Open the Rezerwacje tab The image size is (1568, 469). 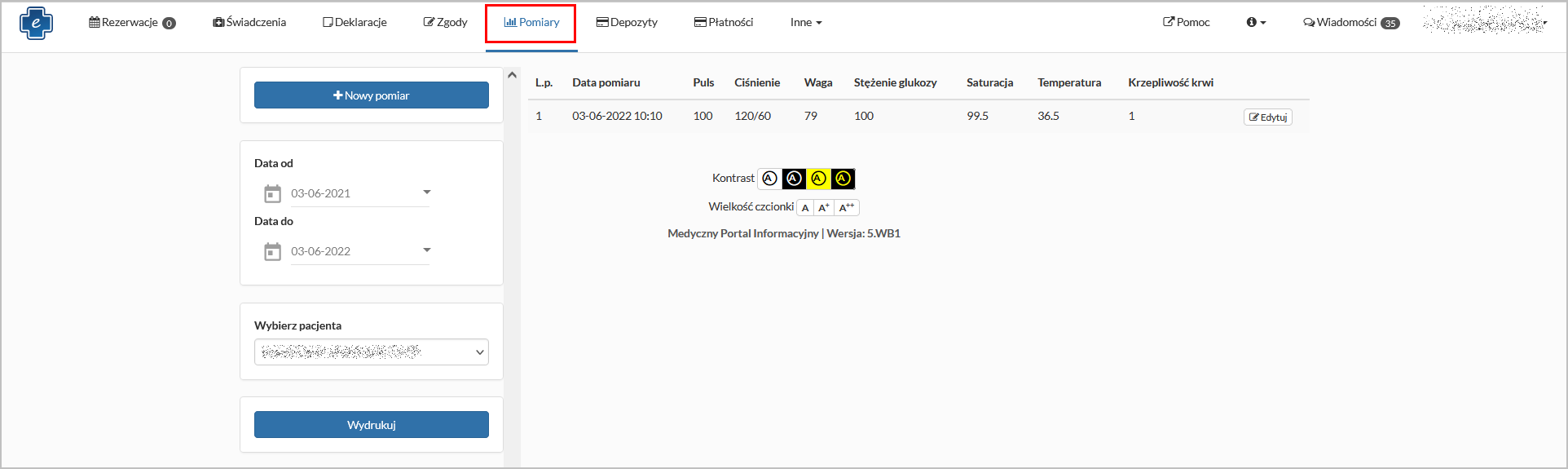point(132,23)
